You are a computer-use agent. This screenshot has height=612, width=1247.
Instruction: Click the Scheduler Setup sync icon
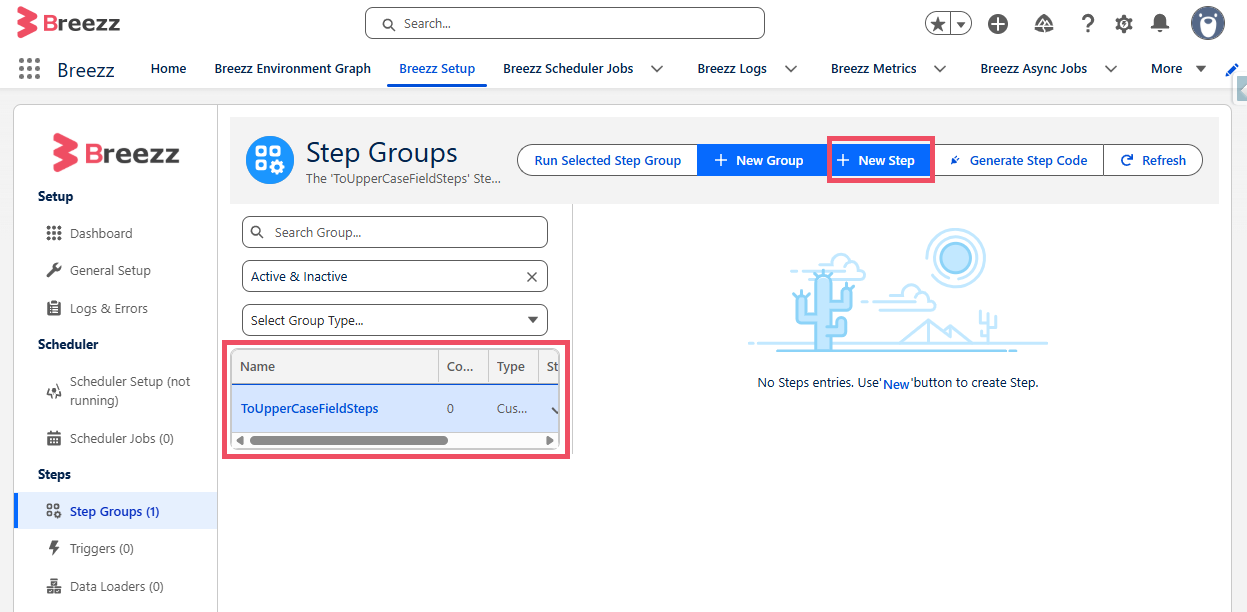pyautogui.click(x=54, y=392)
